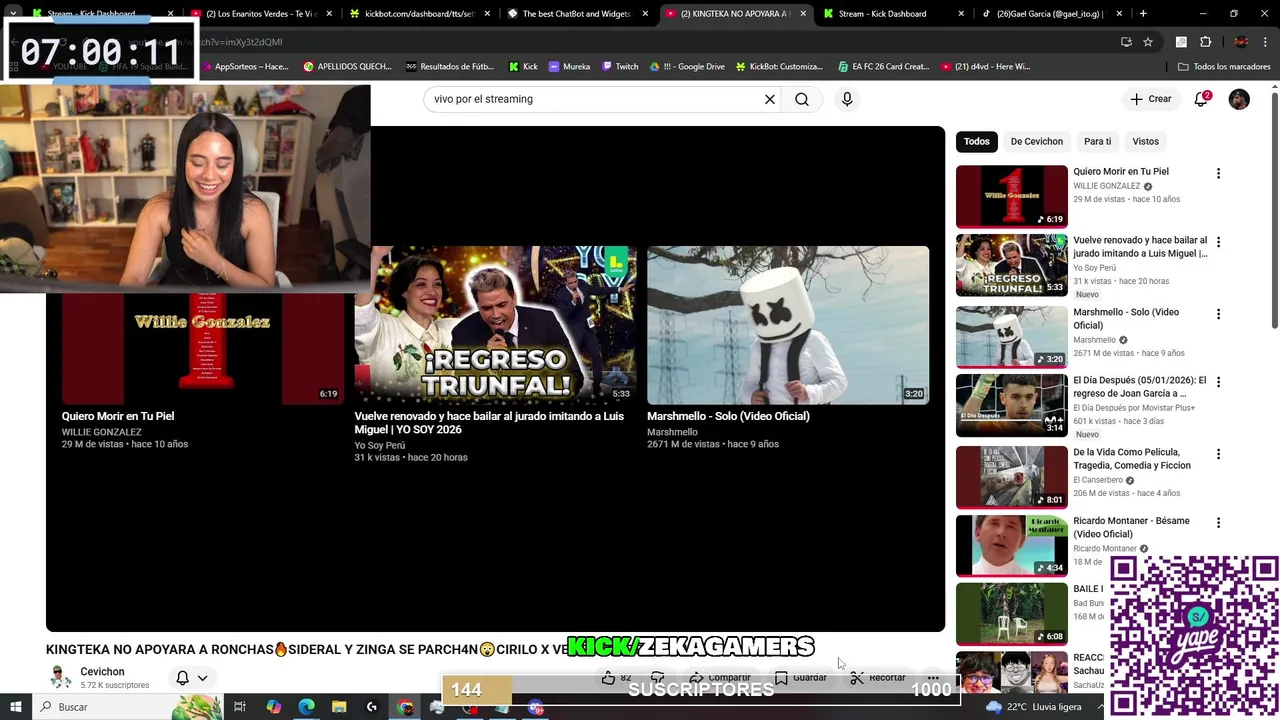Clear the YouTube search box text
1280x720 pixels.
tap(770, 99)
